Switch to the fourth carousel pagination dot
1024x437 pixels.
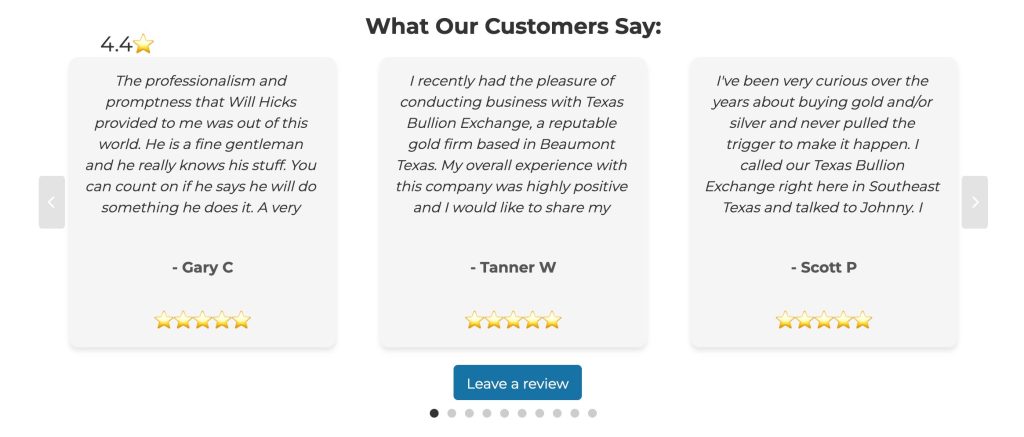point(487,413)
